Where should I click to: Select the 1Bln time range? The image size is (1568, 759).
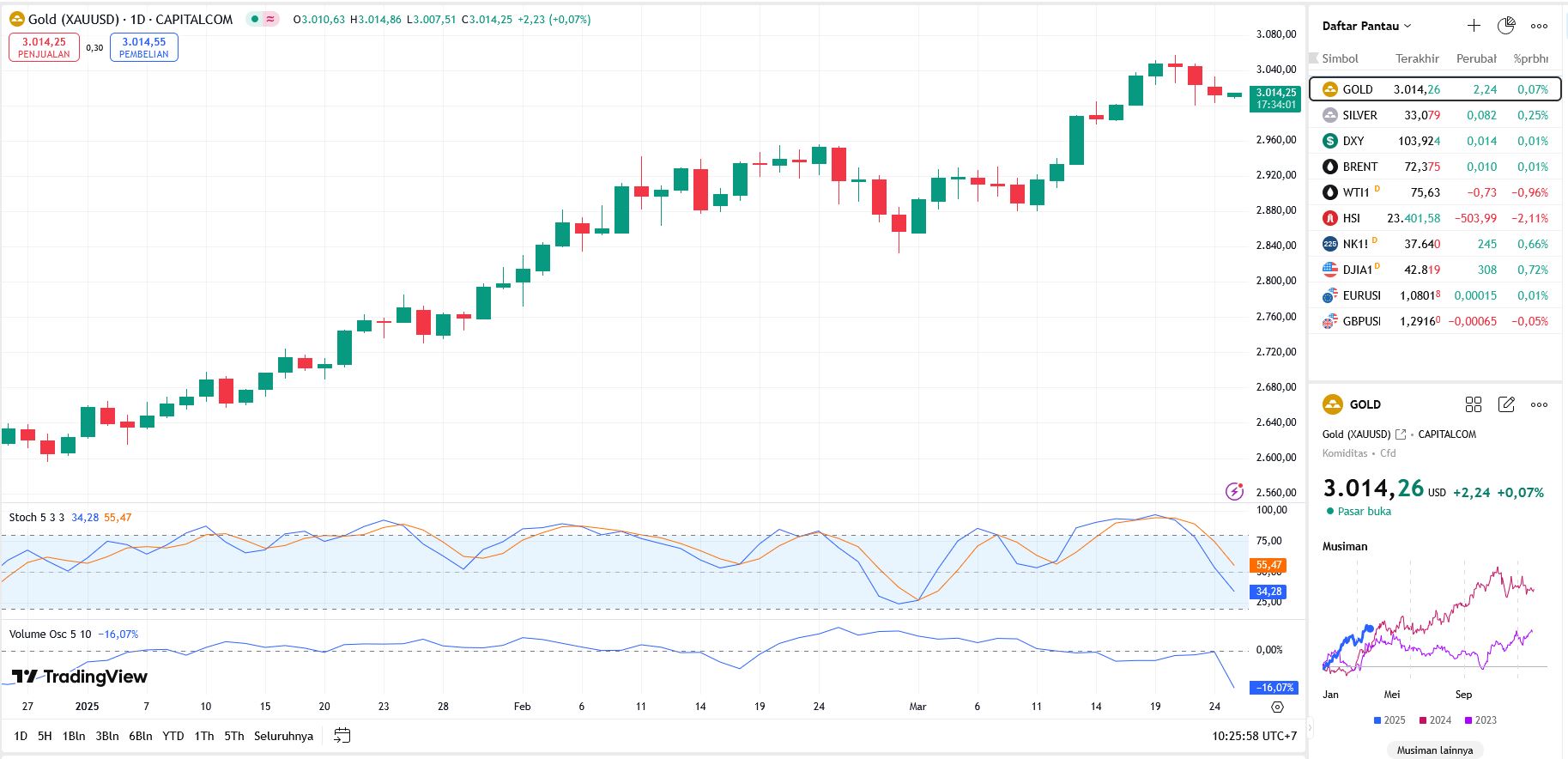[x=74, y=736]
